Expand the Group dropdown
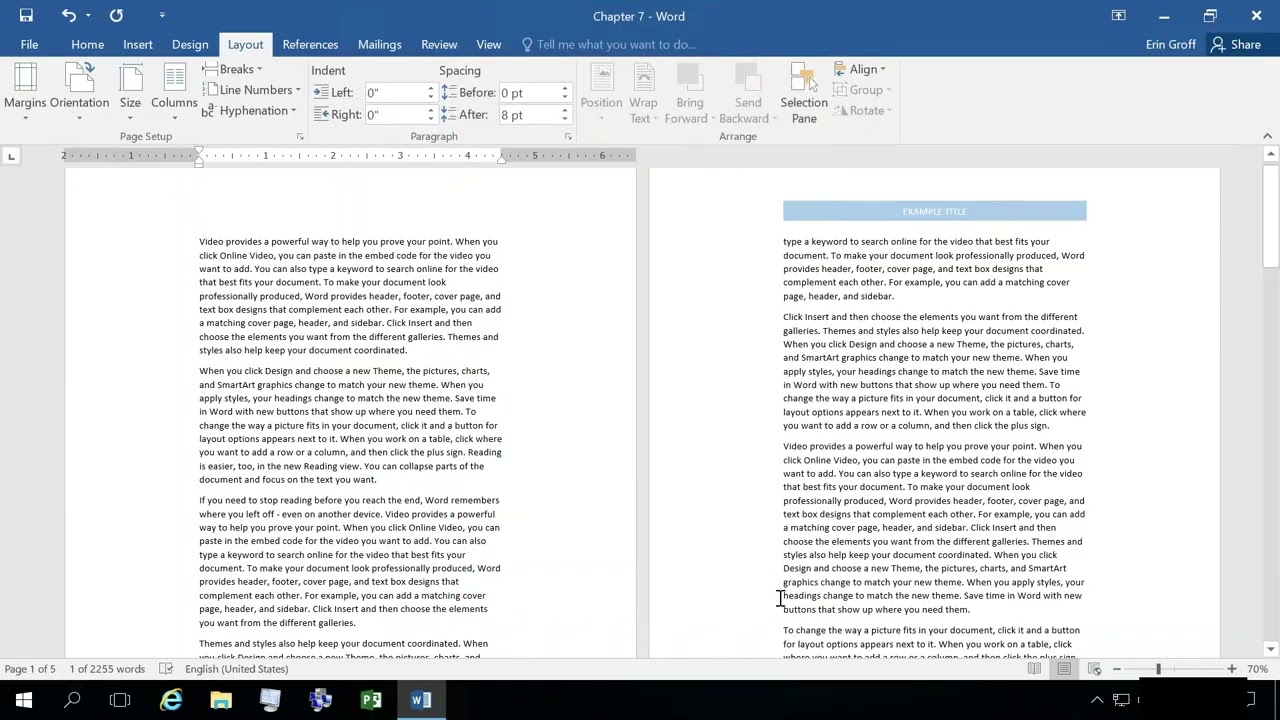This screenshot has height=720, width=1280. [x=862, y=90]
